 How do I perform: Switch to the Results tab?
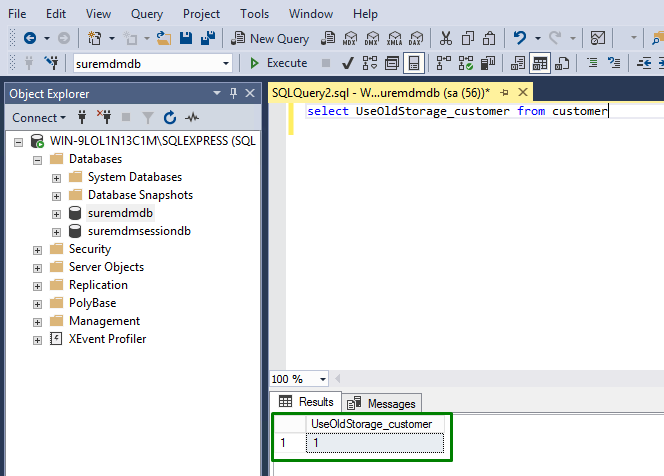point(306,401)
